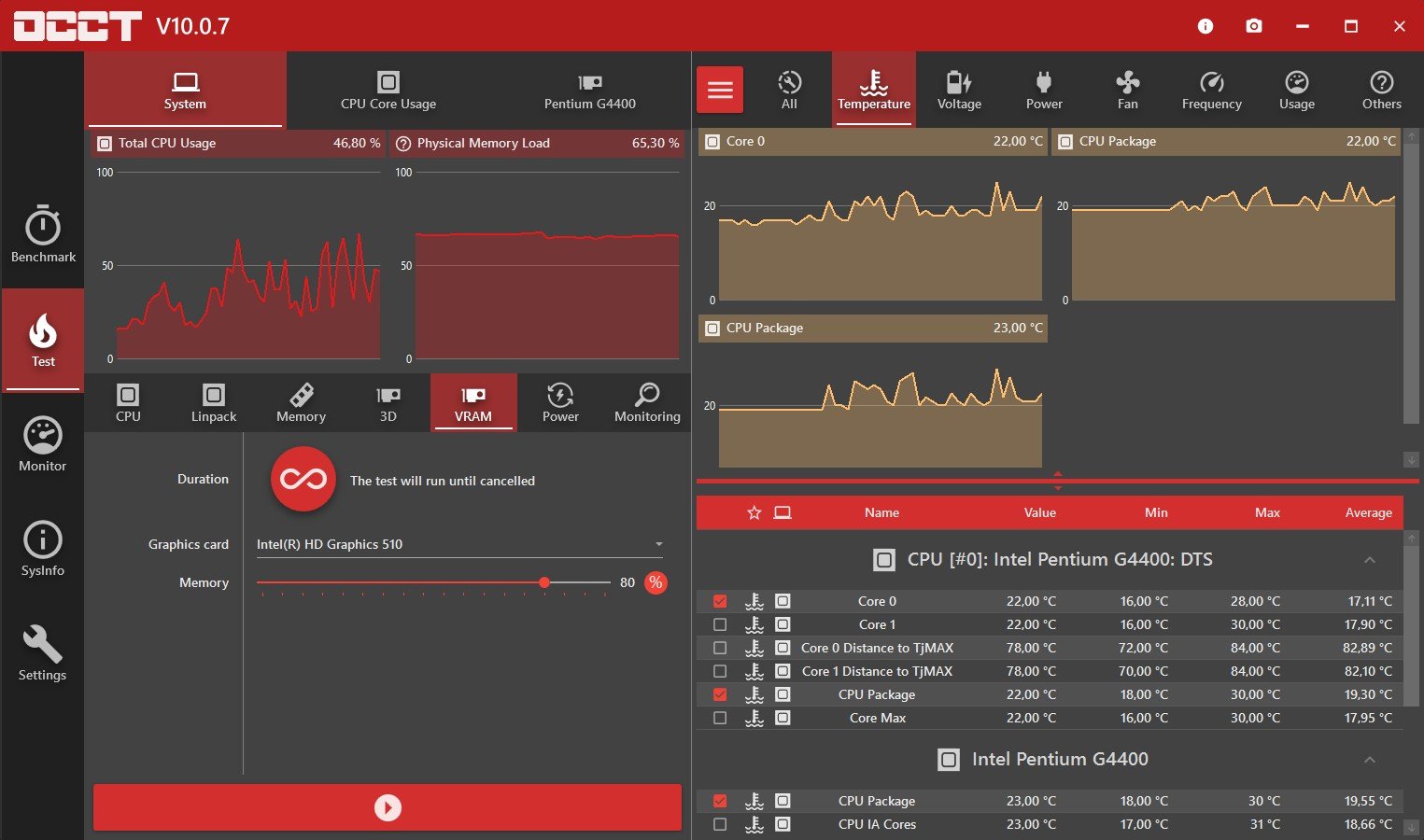The image size is (1424, 840).
Task: Select the Core 1 Distance to TjMAX row name
Action: point(877,671)
